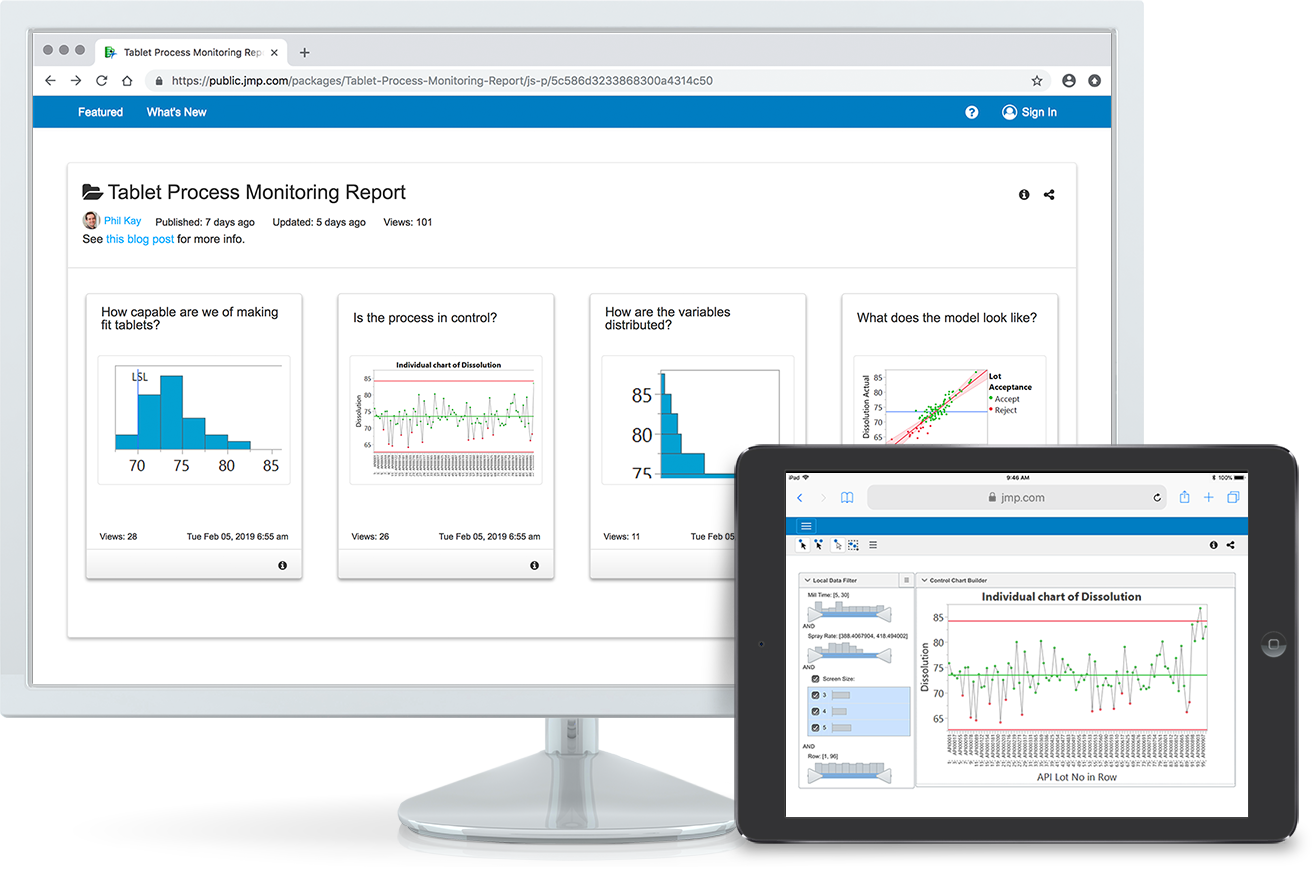Open the Featured menu item

tap(100, 112)
